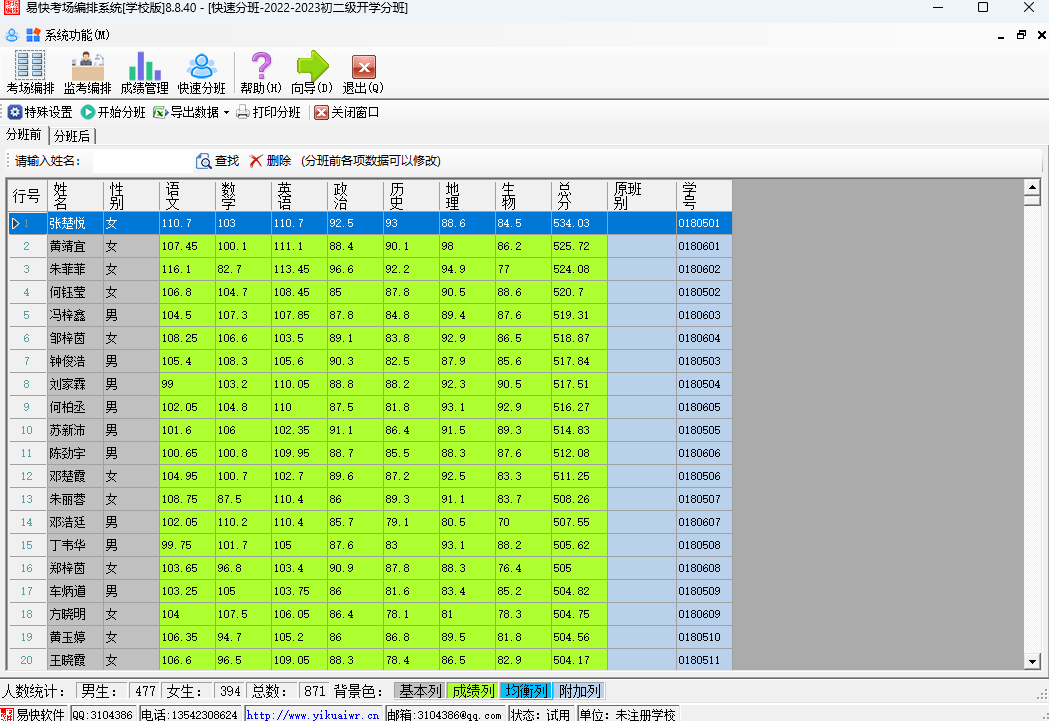Click row number 10
This screenshot has height=721, width=1049.
pyautogui.click(x=27, y=430)
